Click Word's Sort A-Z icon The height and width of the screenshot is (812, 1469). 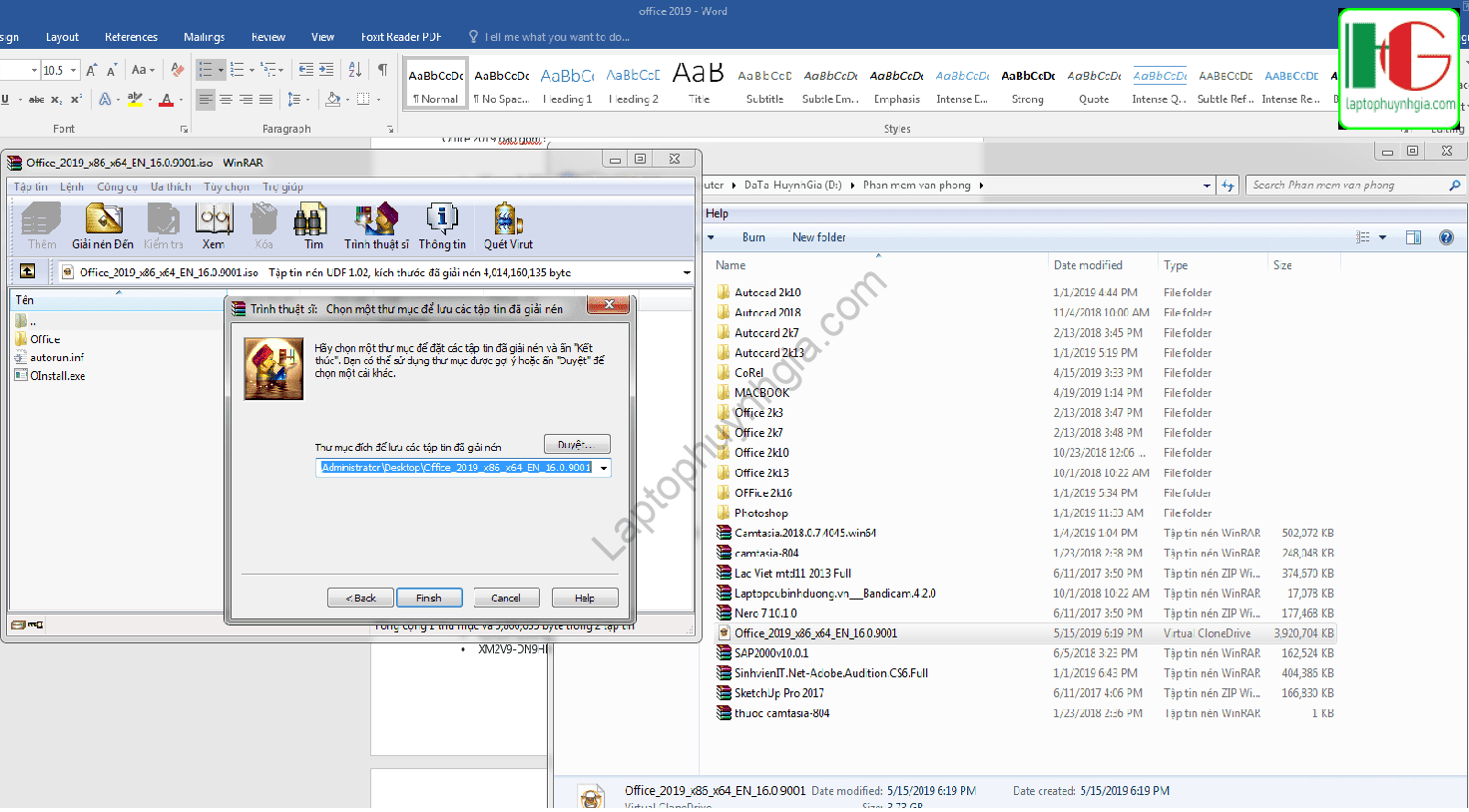coord(355,70)
